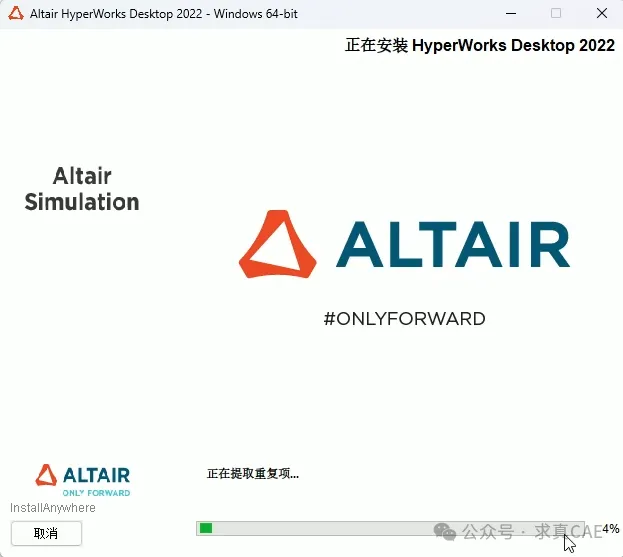The image size is (623, 557).
Task: Click the small ALTAIR Only Forward logo
Action: 83,480
